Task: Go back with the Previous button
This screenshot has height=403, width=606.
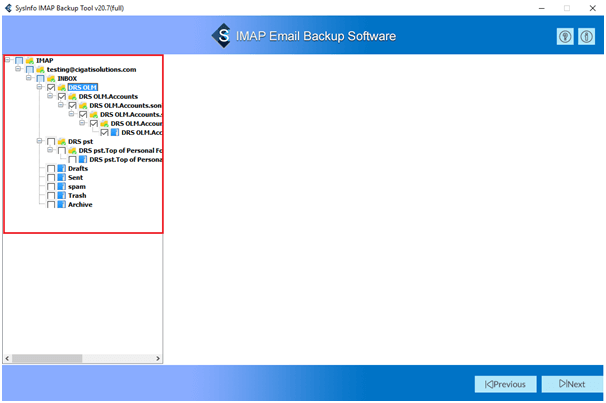Action: coord(505,384)
